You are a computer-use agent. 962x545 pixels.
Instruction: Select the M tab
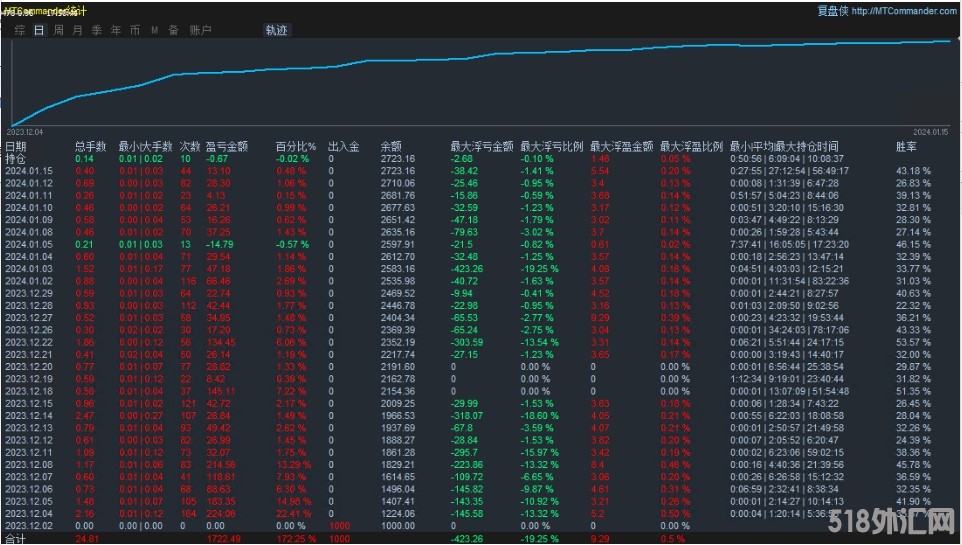coord(154,30)
